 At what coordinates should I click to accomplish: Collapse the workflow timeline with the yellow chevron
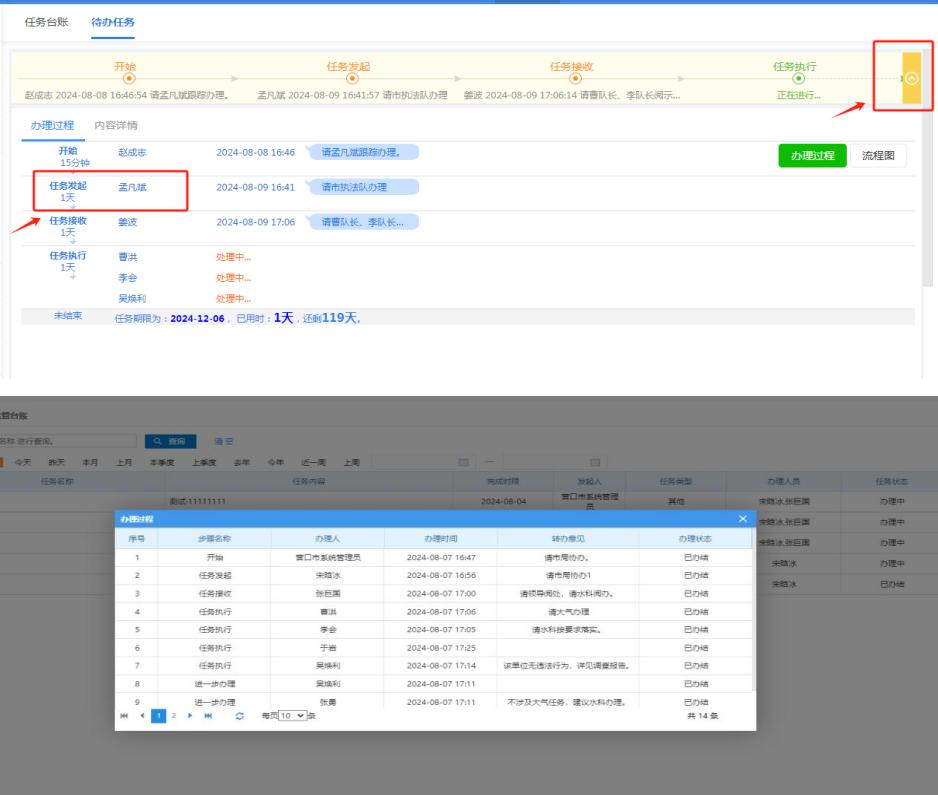click(x=911, y=78)
